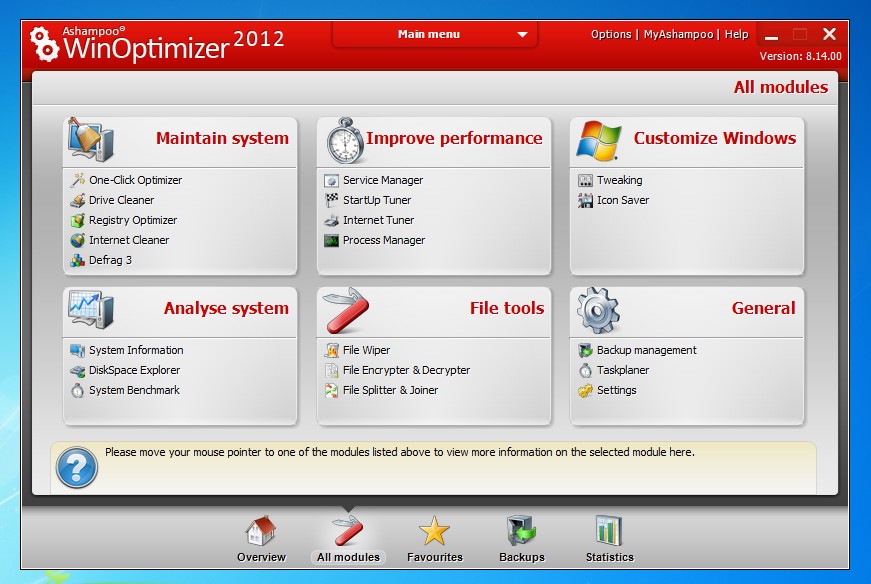Start Registry Optimizer from its label
Image resolution: width=871 pixels, height=584 pixels.
click(x=133, y=220)
